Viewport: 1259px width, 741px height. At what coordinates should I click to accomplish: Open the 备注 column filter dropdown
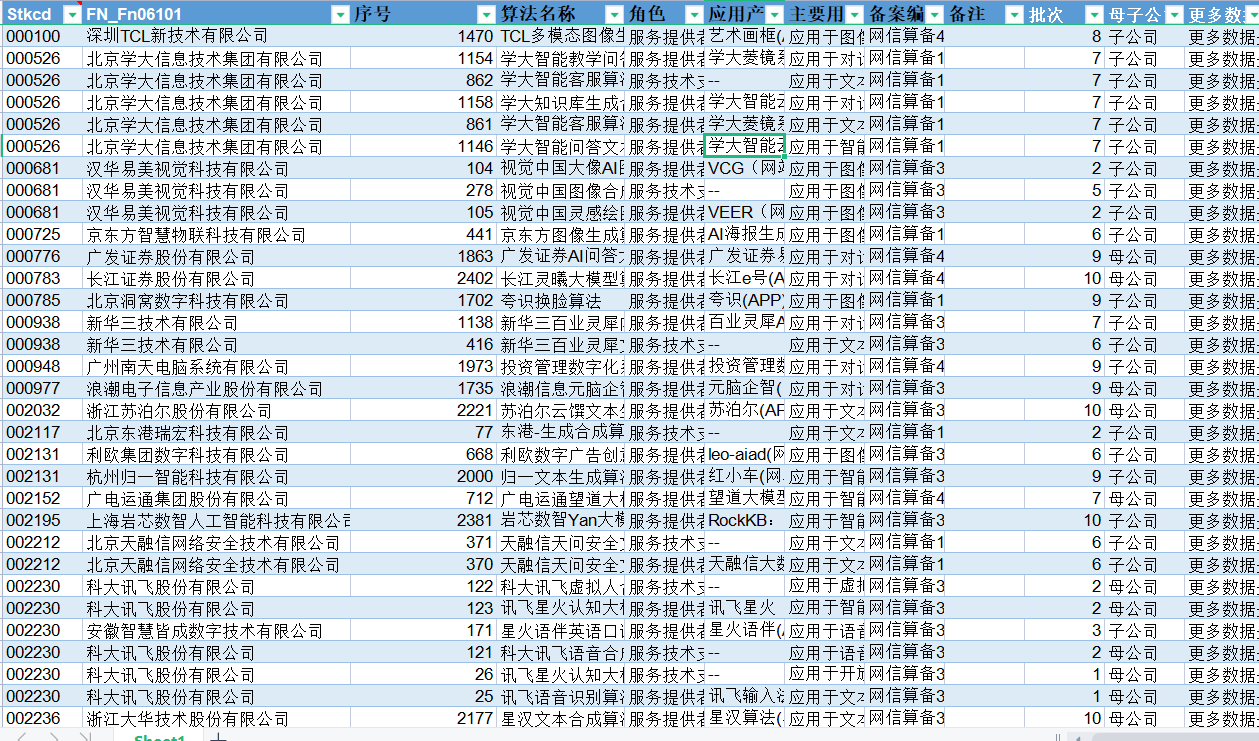(x=1014, y=14)
